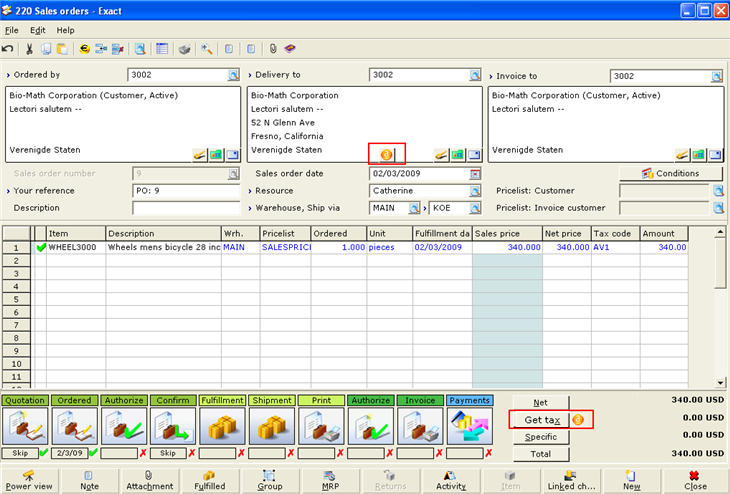The width and height of the screenshot is (730, 494).
Task: Click the Skip button under Quotation
Action: pos(20,453)
